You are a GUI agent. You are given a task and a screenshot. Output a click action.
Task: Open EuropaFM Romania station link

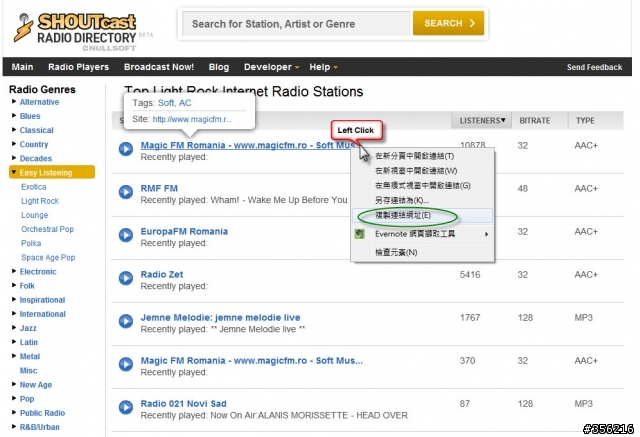pos(184,231)
